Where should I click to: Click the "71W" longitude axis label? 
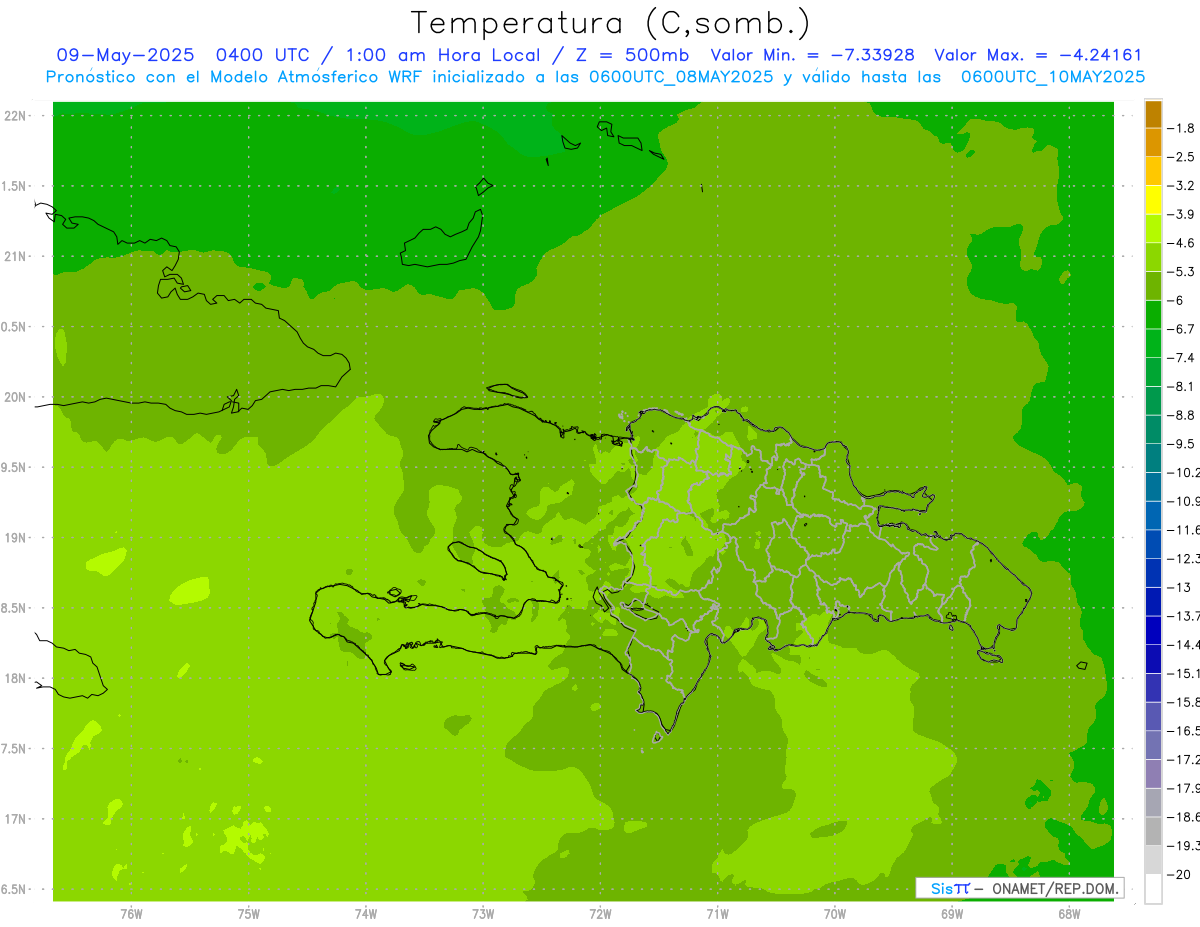click(717, 913)
